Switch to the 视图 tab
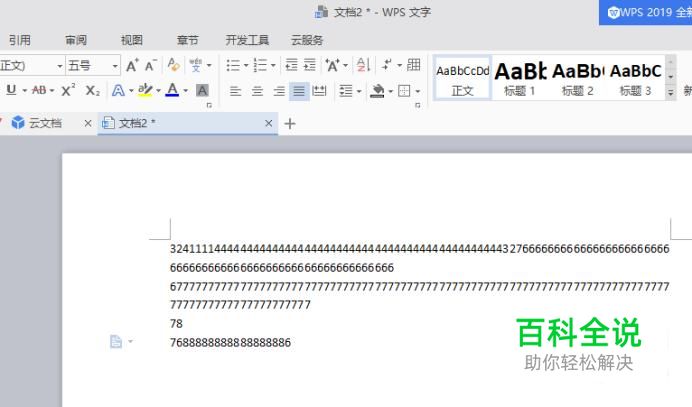Viewport: 692px width, 407px height. pos(132,40)
